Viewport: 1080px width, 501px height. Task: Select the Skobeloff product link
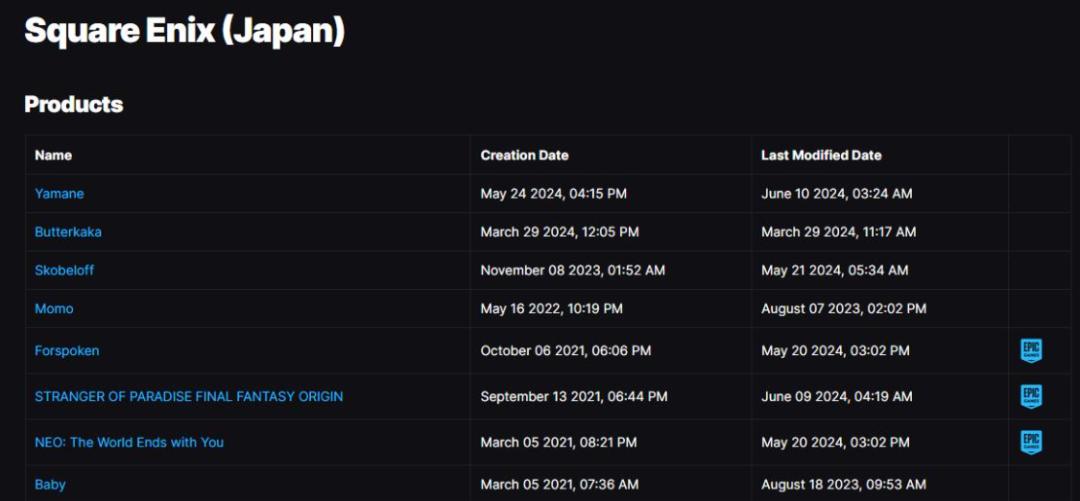64,270
